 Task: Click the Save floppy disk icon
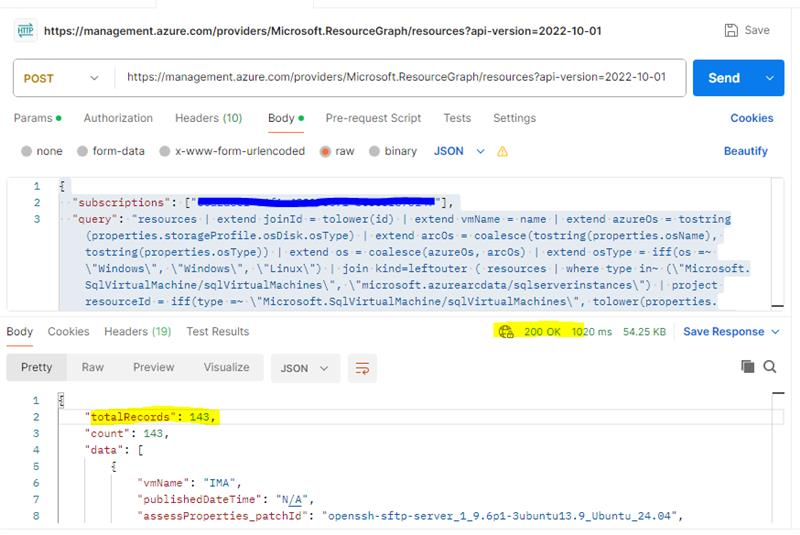point(731,30)
